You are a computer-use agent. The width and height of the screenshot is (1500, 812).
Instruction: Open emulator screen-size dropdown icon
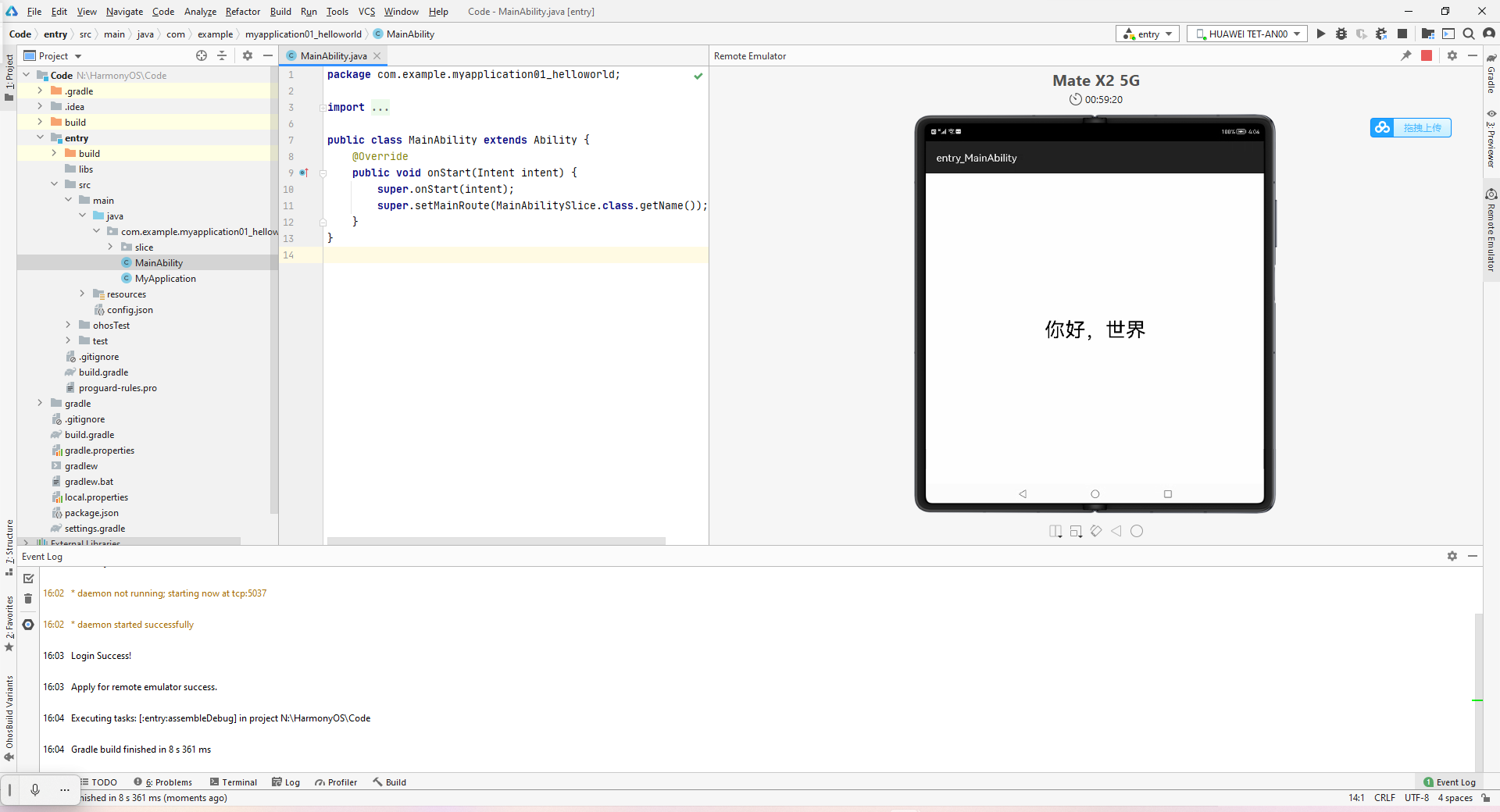pos(1076,531)
